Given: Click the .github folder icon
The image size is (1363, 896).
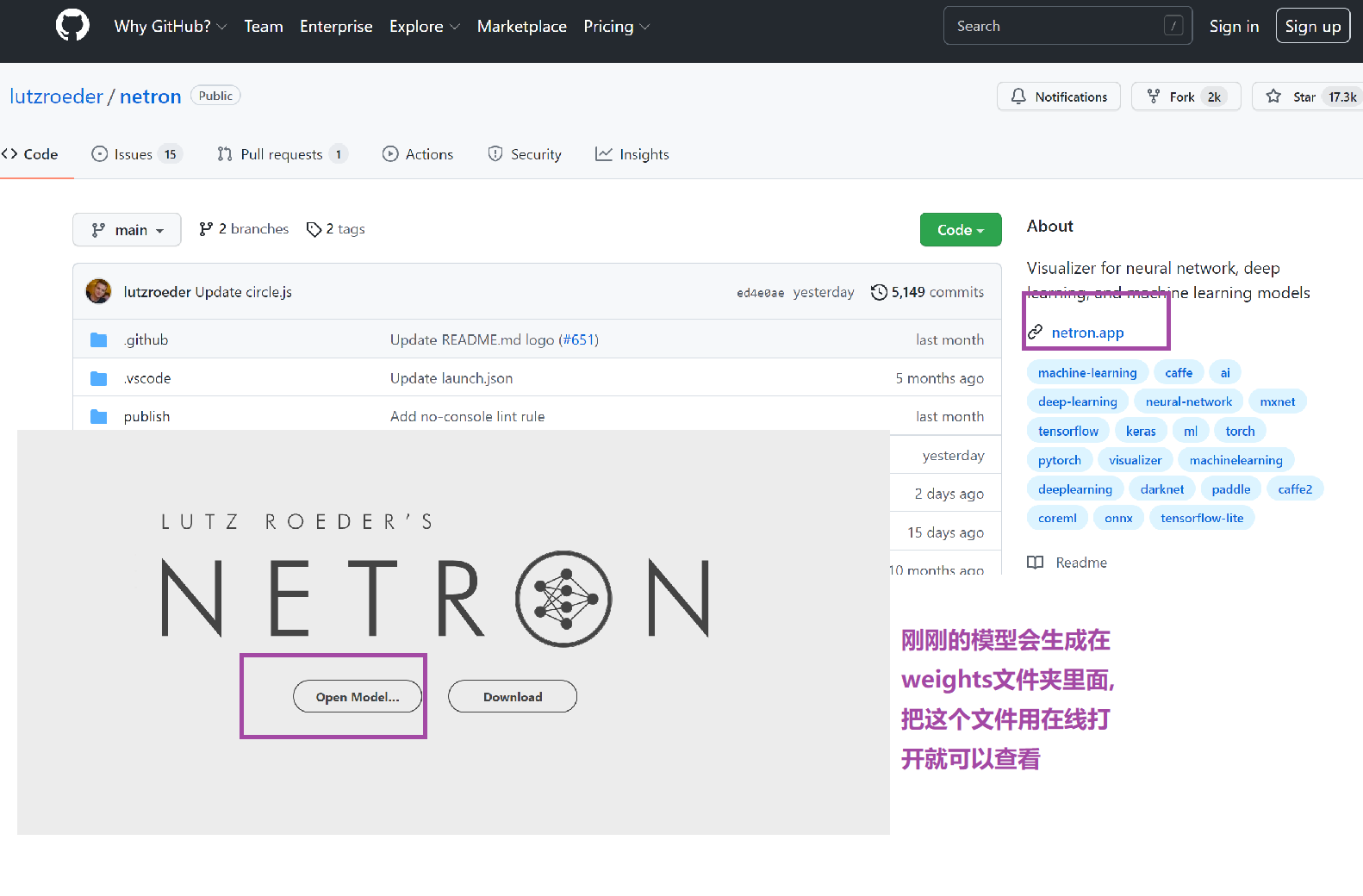Looking at the screenshot, I should (99, 340).
